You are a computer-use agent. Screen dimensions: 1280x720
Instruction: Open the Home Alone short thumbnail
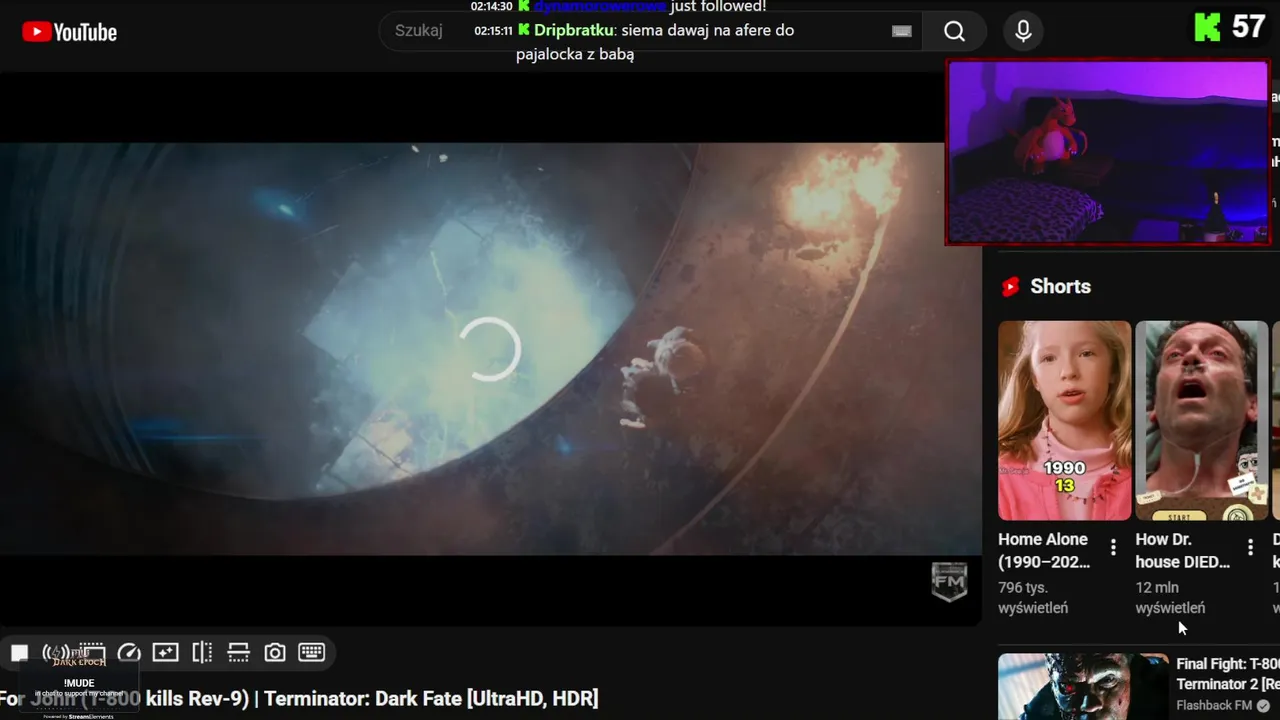click(1064, 420)
